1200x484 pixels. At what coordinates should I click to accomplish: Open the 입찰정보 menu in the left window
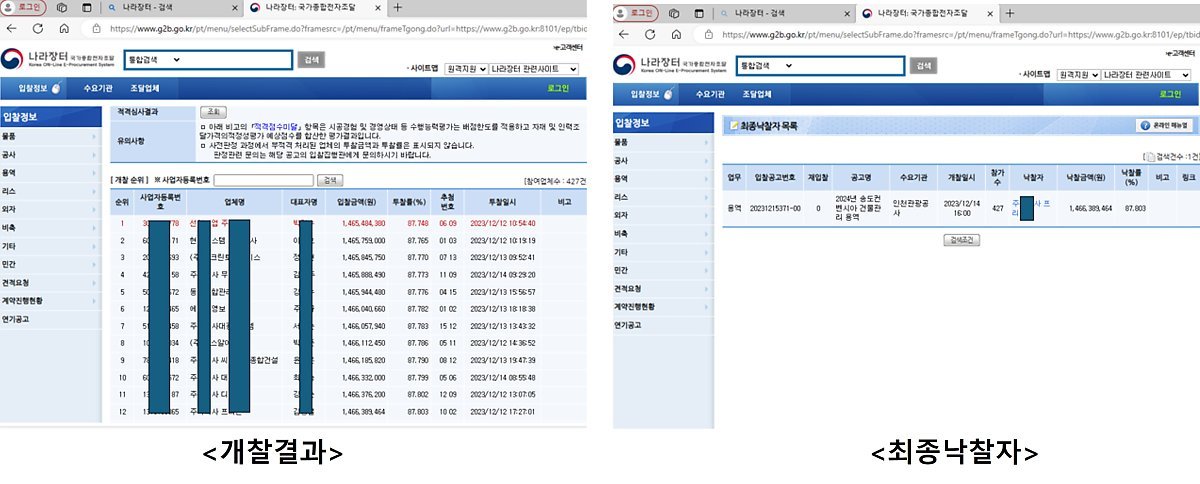32,88
